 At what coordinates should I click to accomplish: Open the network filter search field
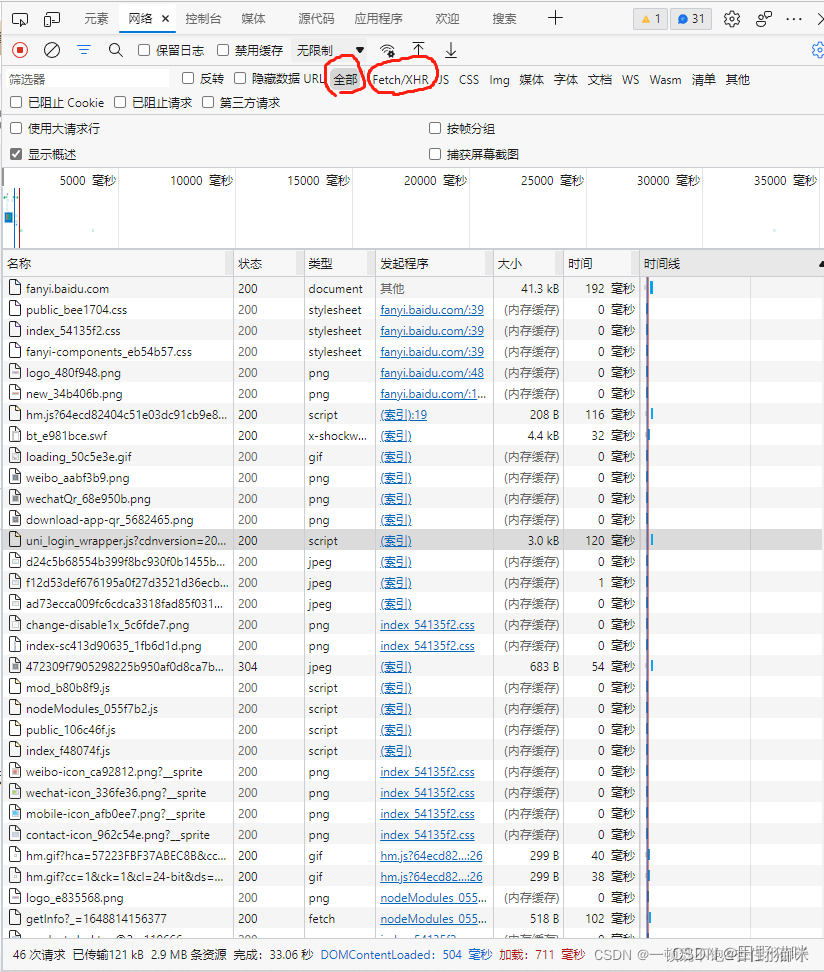(117, 50)
